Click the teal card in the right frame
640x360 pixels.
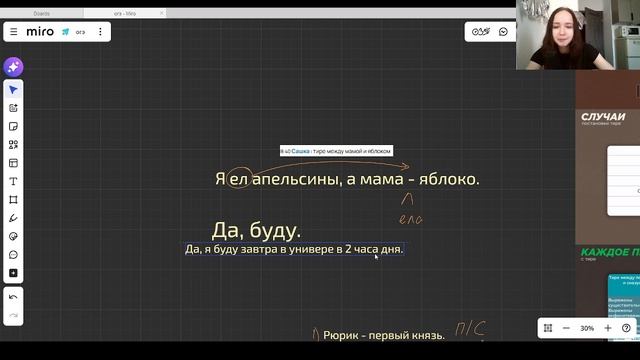[x=624, y=306]
